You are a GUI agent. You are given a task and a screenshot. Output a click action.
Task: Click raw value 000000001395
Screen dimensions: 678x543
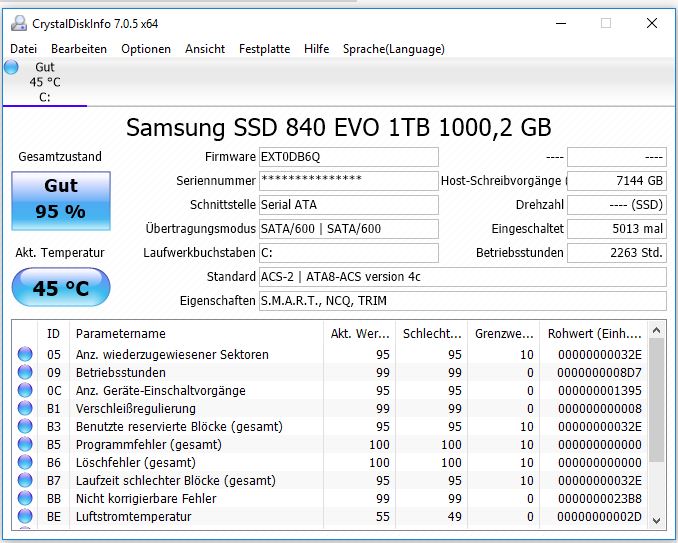pyautogui.click(x=600, y=390)
